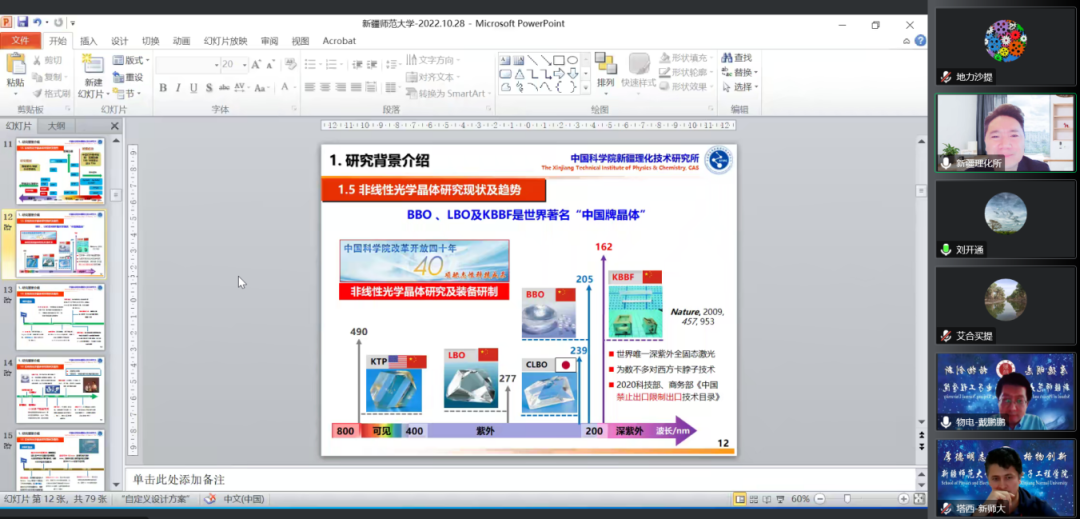Create a new slide with 新建幻灯片 icon
This screenshot has height=519, width=1080.
tap(93, 66)
